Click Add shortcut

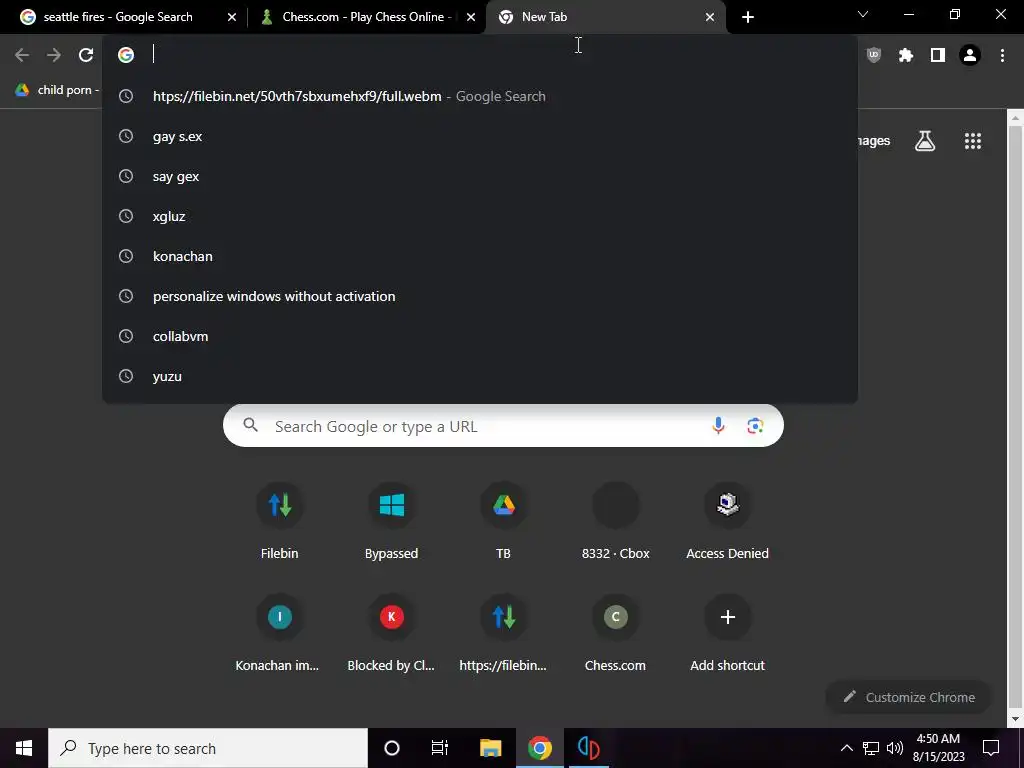coord(728,633)
